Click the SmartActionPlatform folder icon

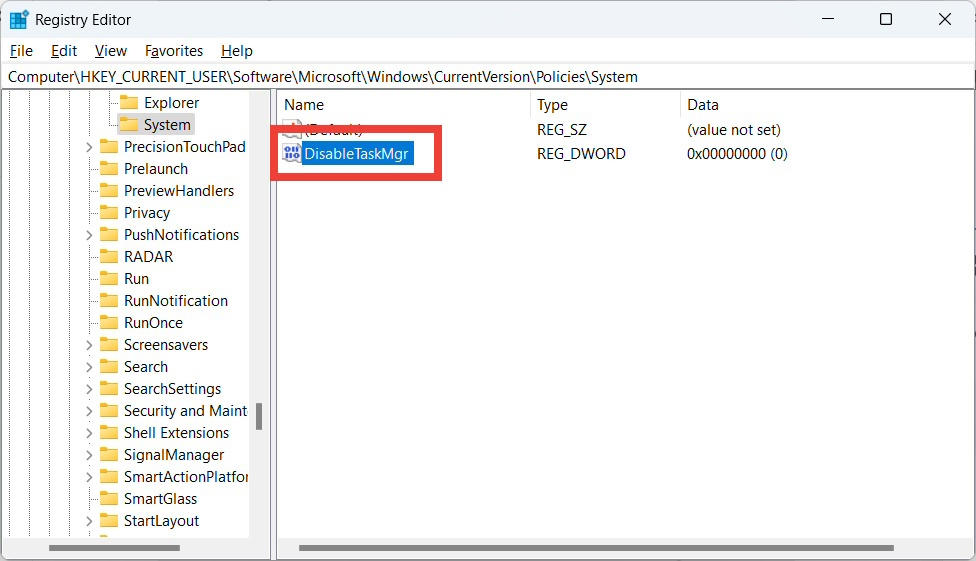coord(109,476)
